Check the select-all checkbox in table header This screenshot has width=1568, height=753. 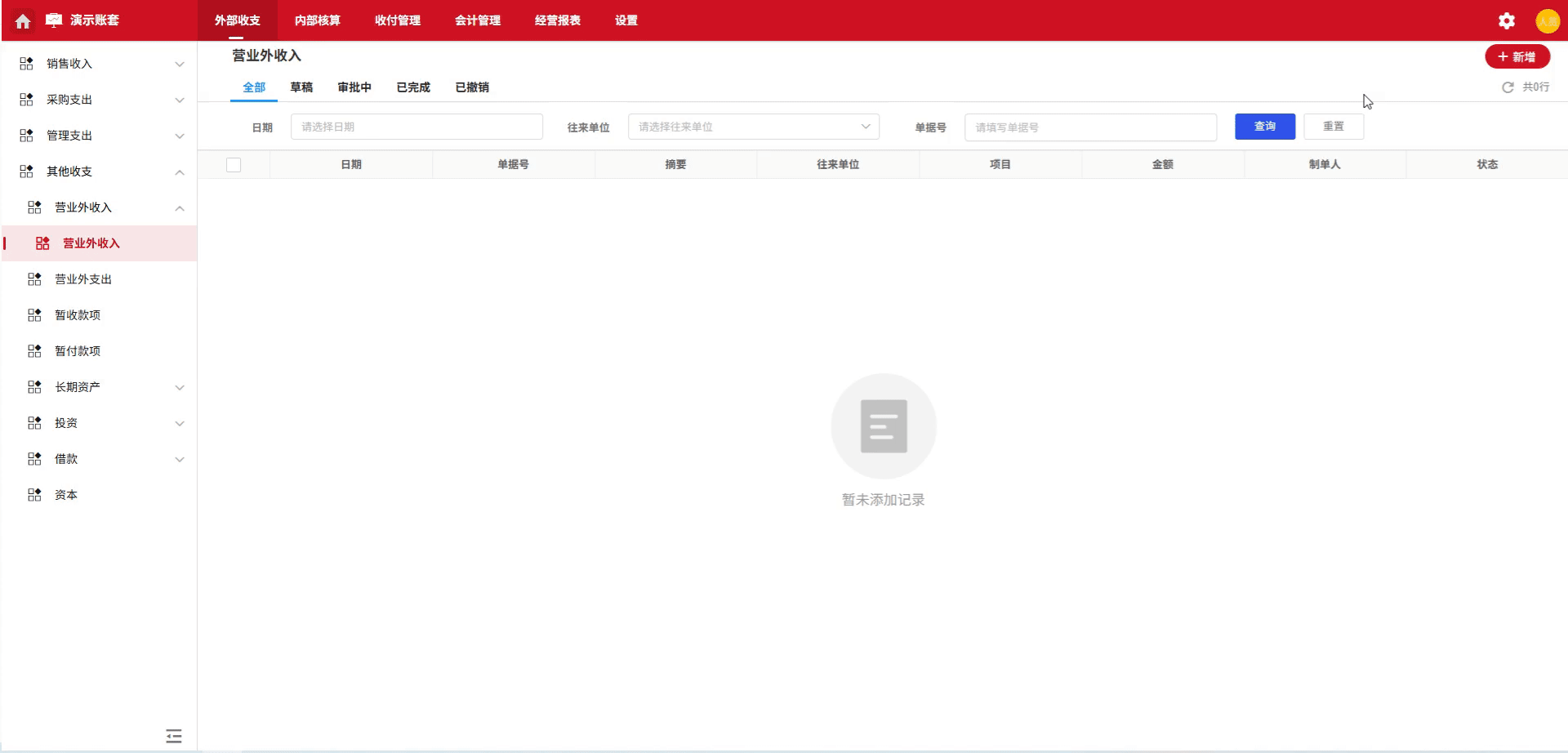(234, 164)
